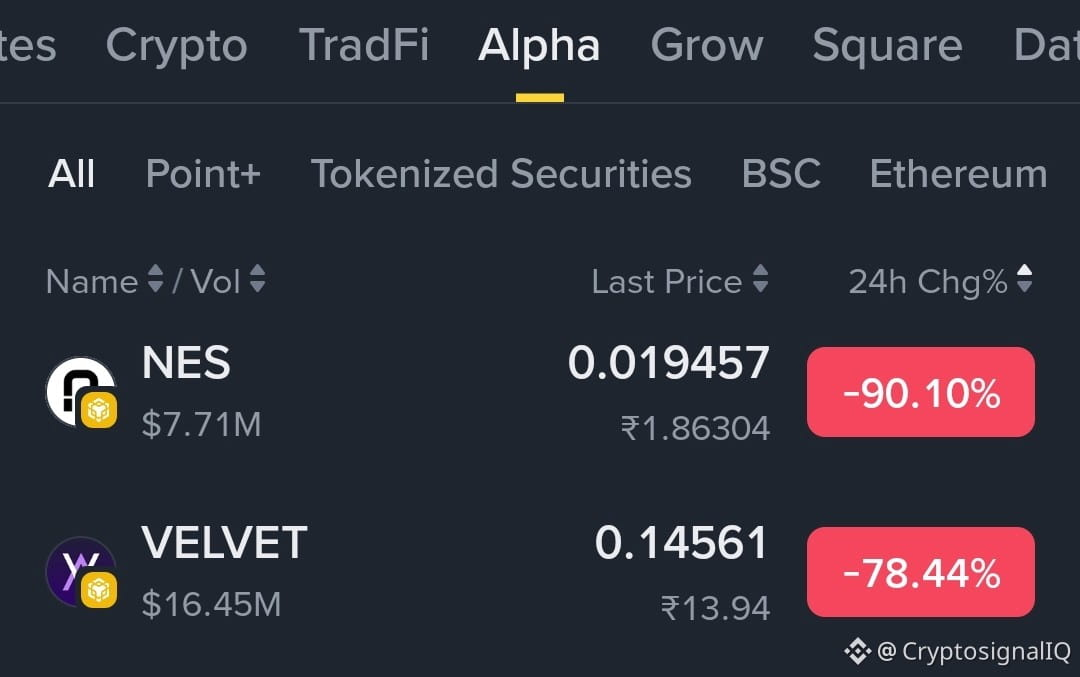
Task: Show Tokenized Securities filter
Action: click(501, 174)
